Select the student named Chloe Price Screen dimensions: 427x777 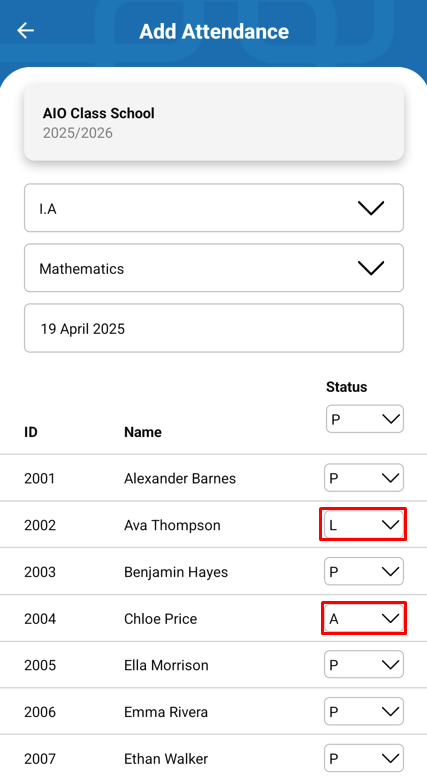click(160, 618)
